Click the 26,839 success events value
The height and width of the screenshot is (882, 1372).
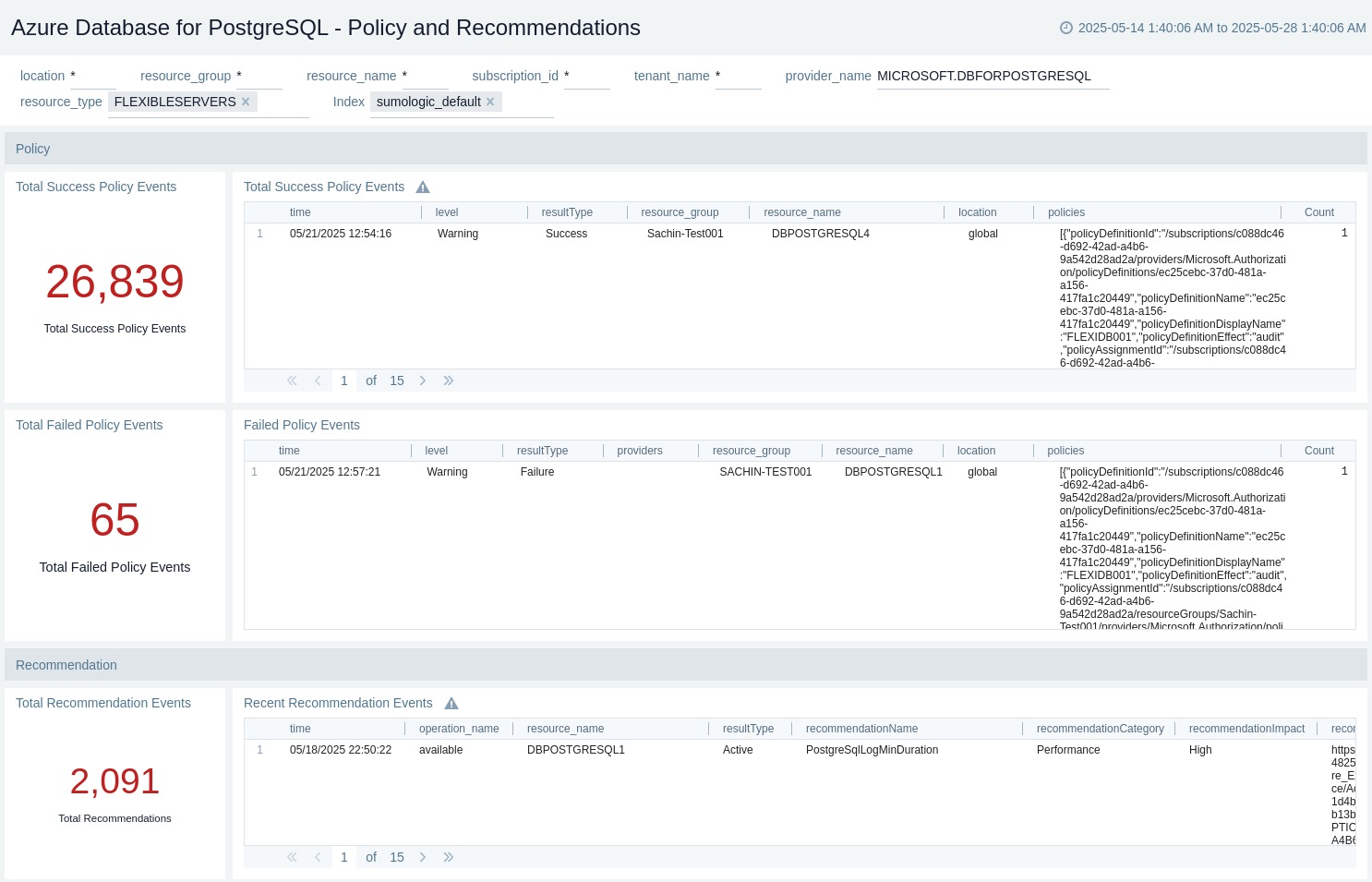[x=115, y=282]
